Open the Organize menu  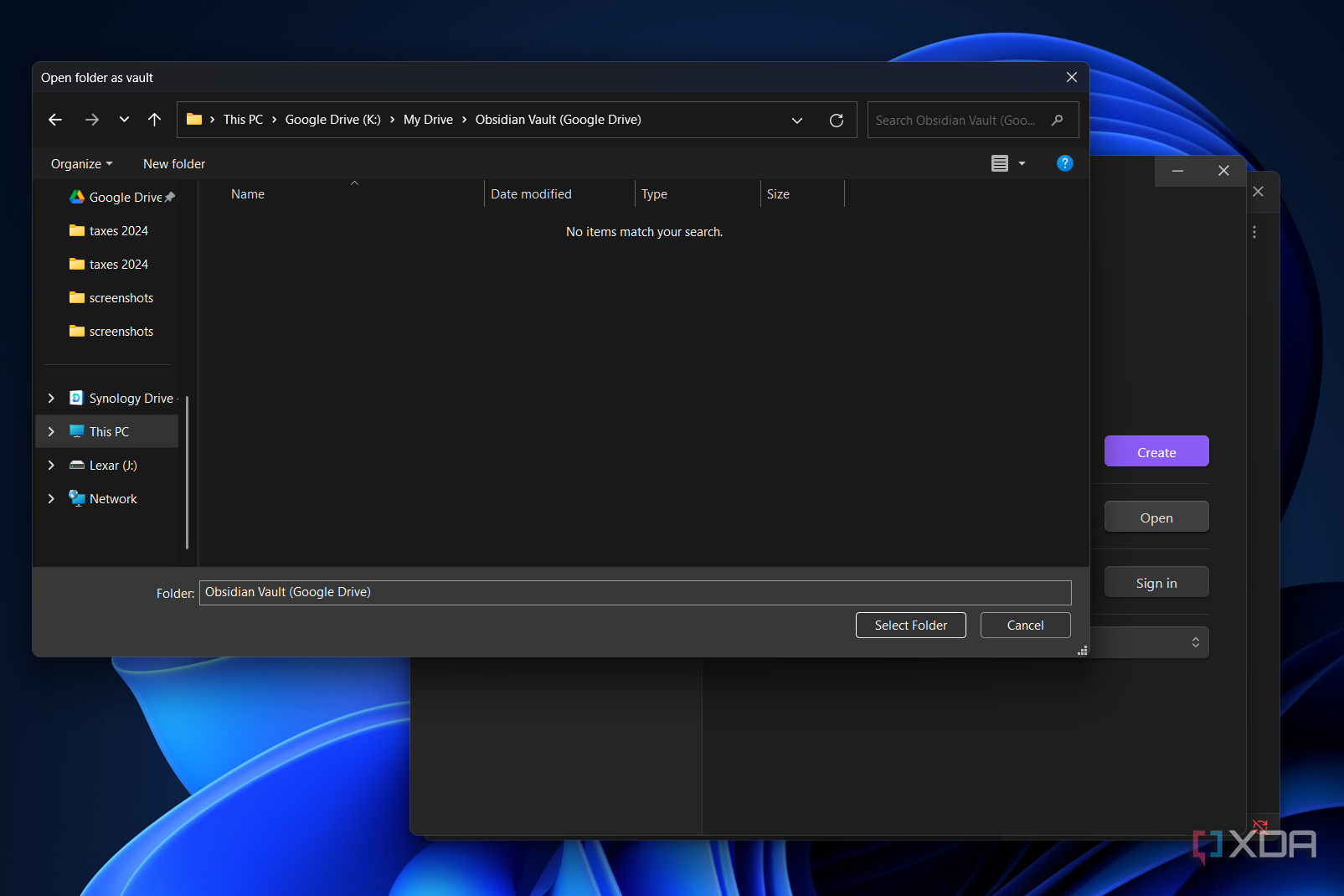(x=81, y=164)
